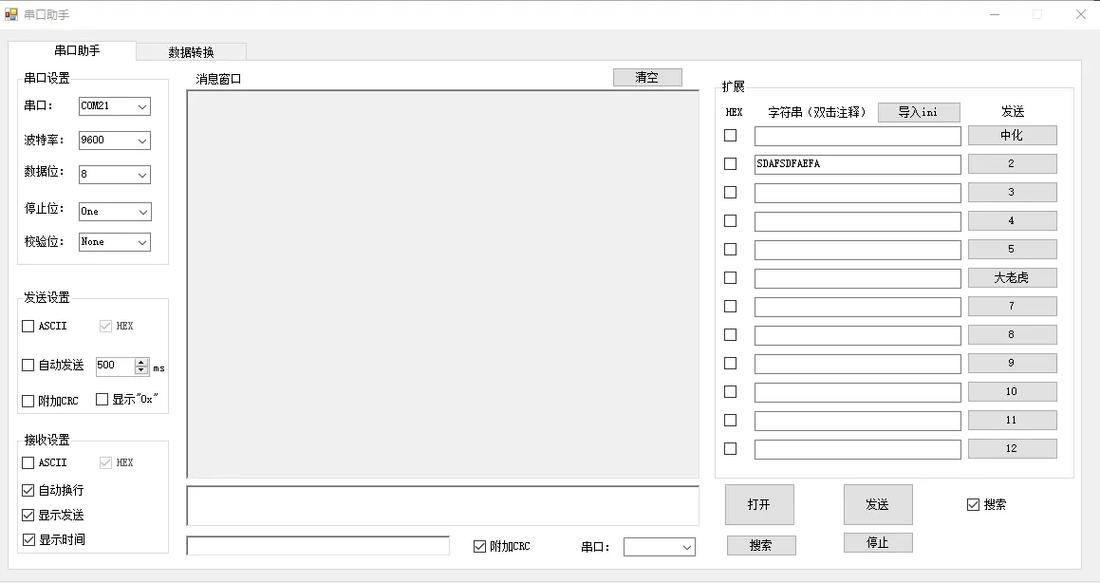Click the string field for 中化 row

click(857, 136)
